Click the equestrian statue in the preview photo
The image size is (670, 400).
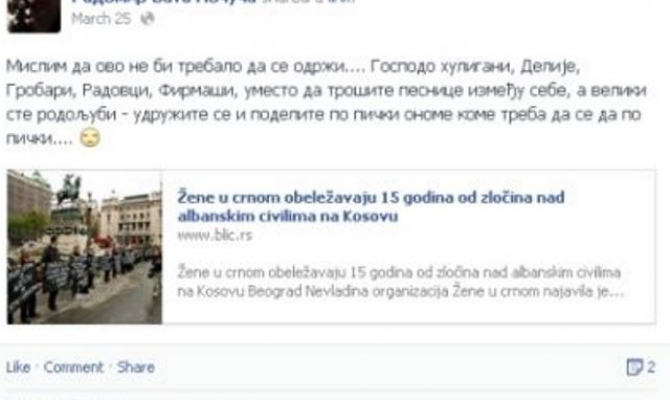pyautogui.click(x=69, y=189)
